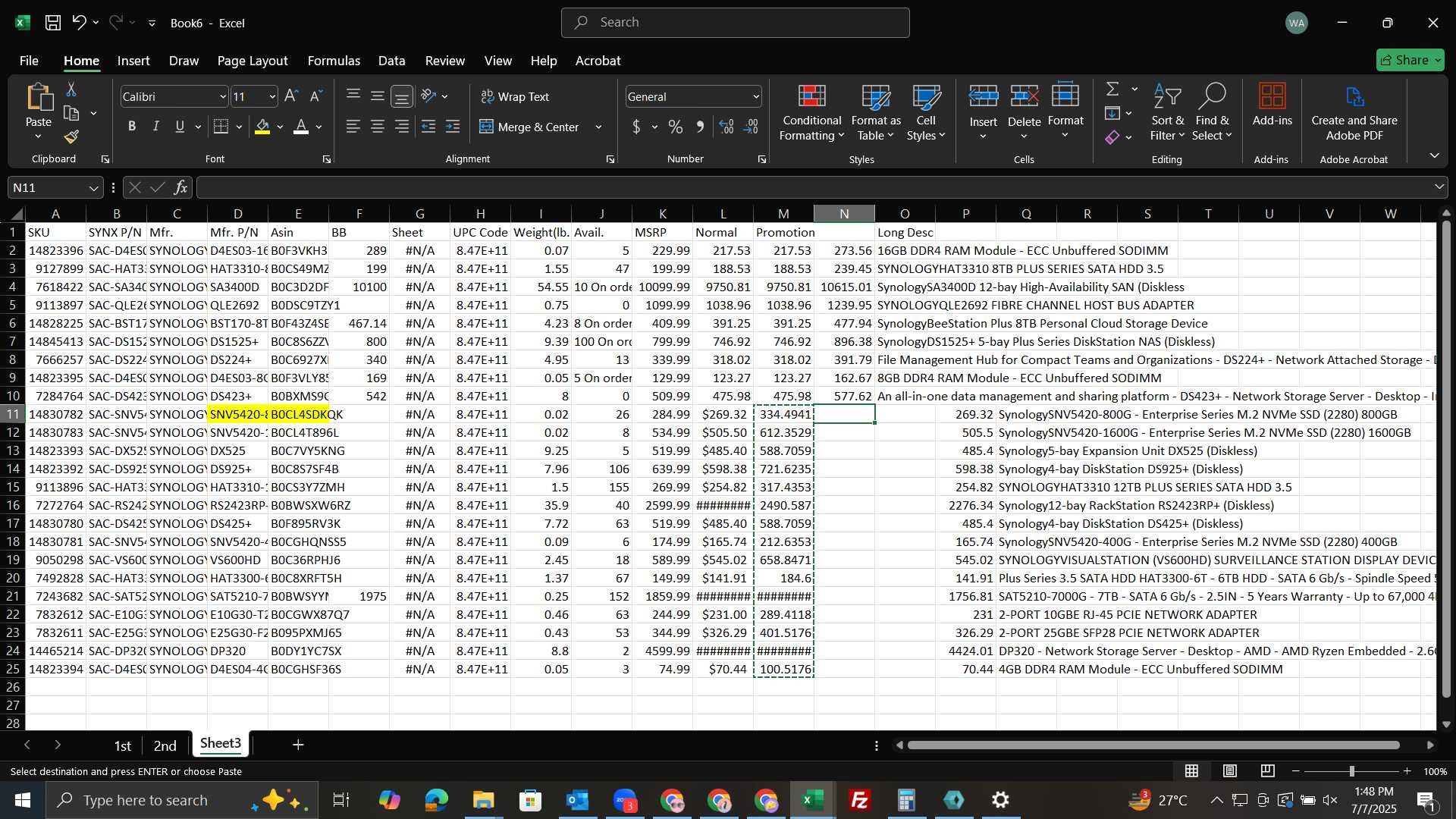Expand the Font Color dropdown arrow
This screenshot has width=1456, height=819.
coord(319,127)
